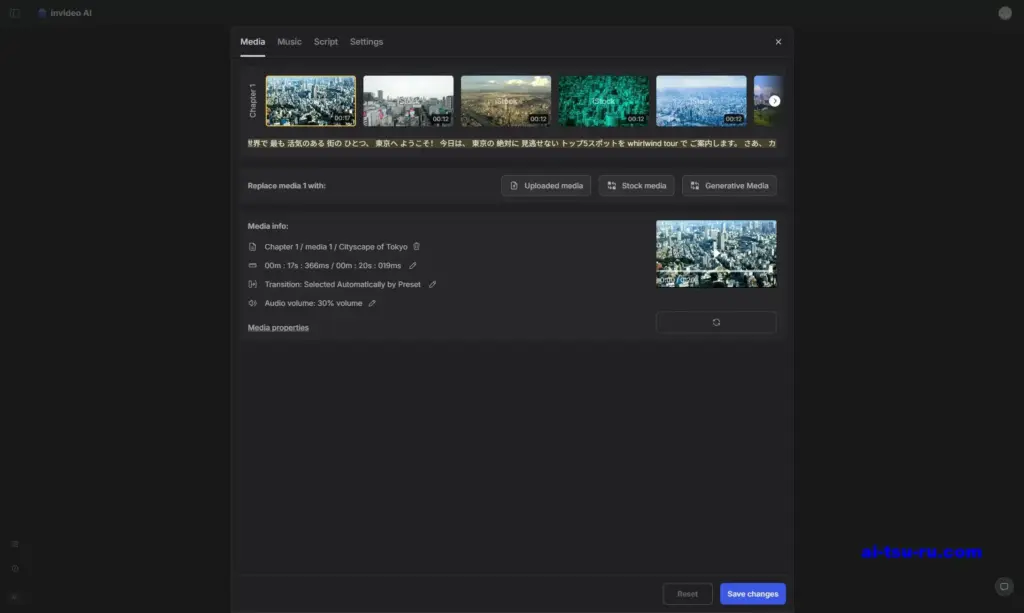
Task: Open the invideo AI home logo
Action: pyautogui.click(x=65, y=13)
